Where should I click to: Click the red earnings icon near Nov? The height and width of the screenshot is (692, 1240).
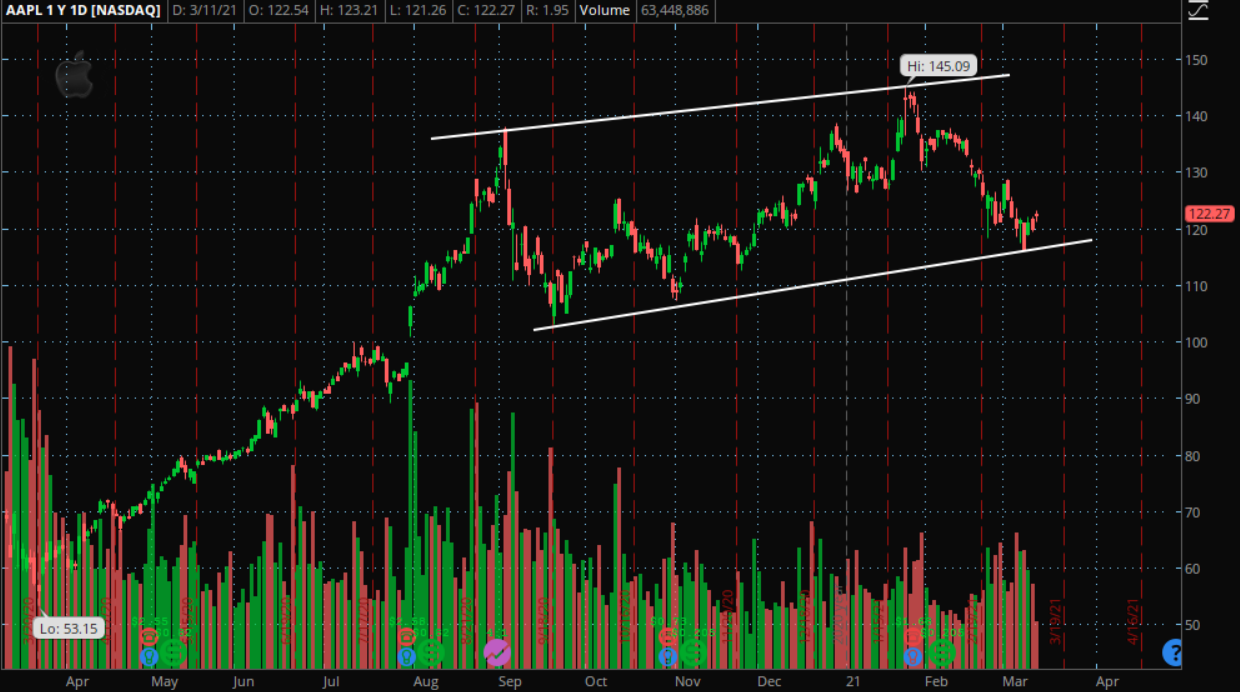[666, 635]
